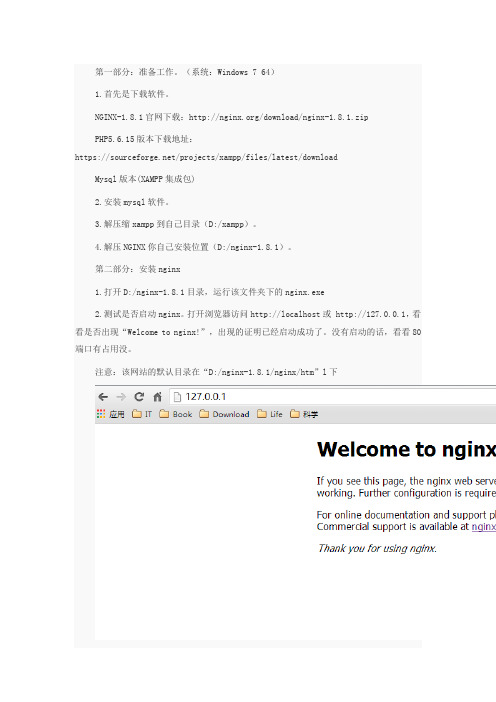Reload the page with the refresh icon
The width and height of the screenshot is (496, 702).
pyautogui.click(x=139, y=397)
